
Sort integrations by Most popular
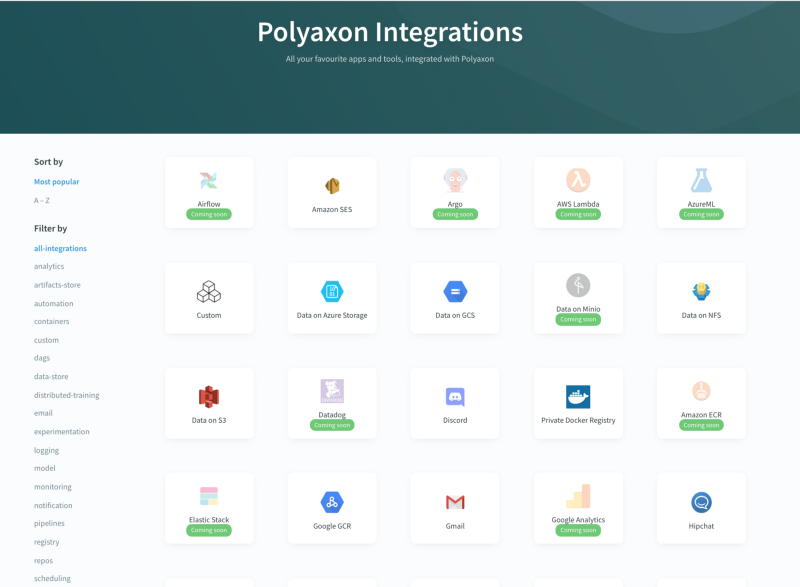pos(57,182)
